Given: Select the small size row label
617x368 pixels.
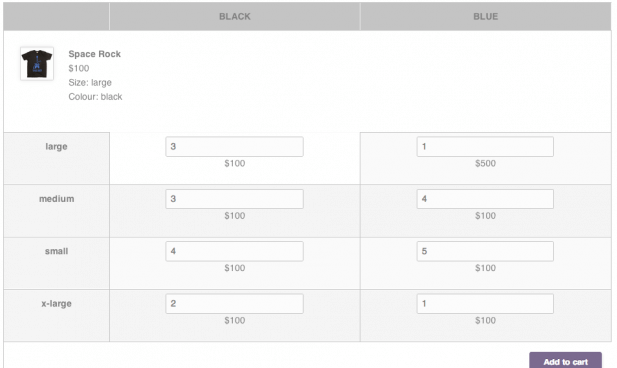Looking at the screenshot, I should pos(56,251).
